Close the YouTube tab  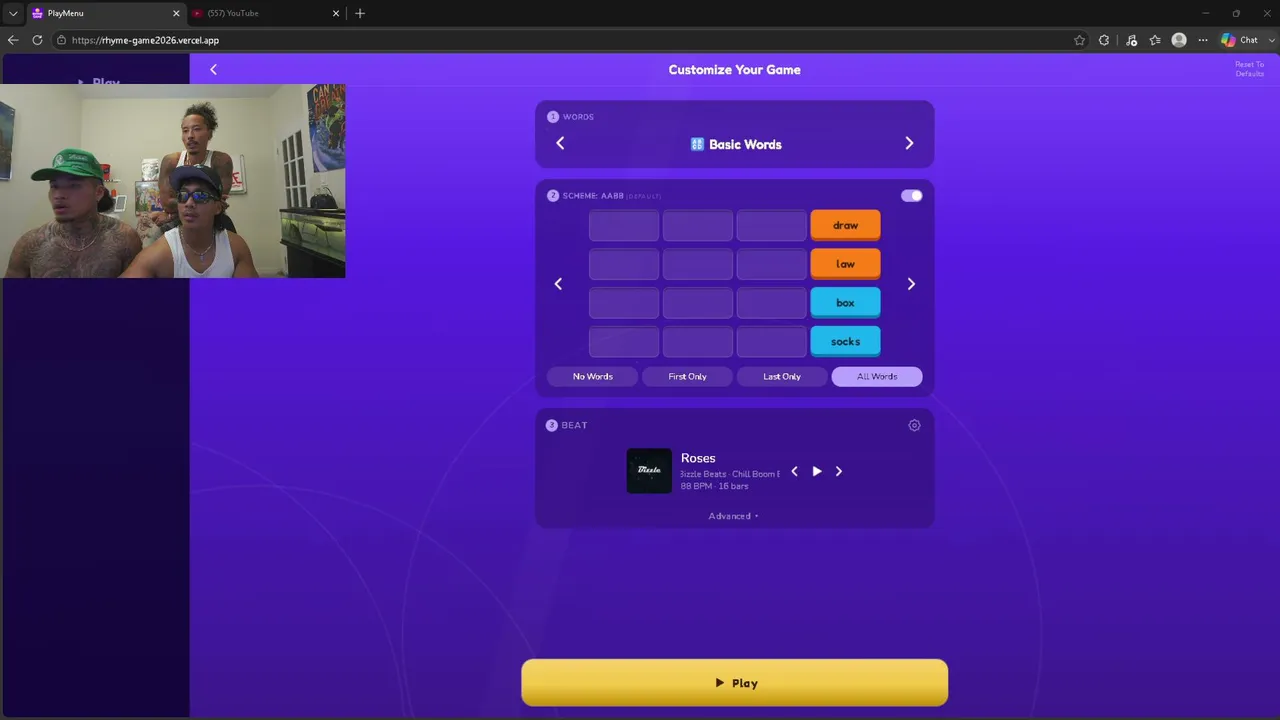336,13
